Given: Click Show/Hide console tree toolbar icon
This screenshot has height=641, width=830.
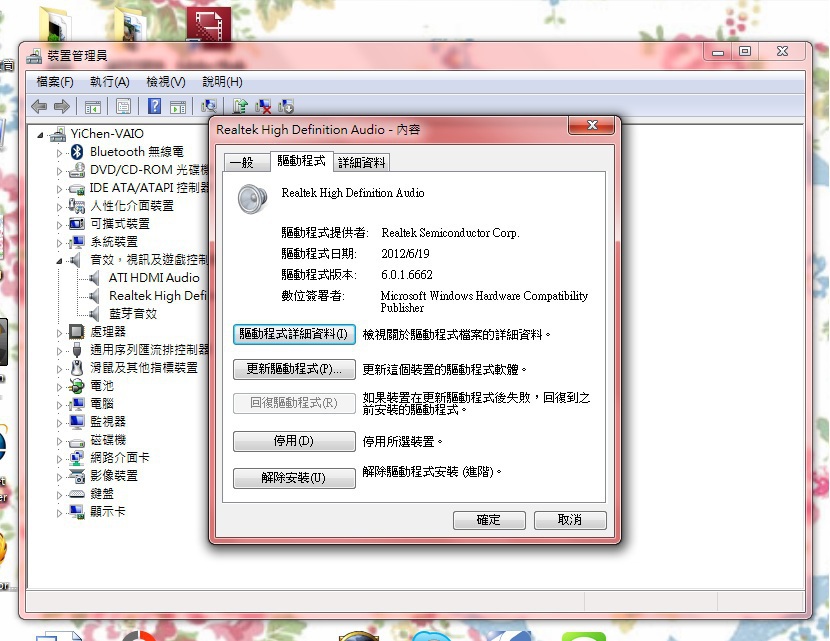Looking at the screenshot, I should click(93, 106).
